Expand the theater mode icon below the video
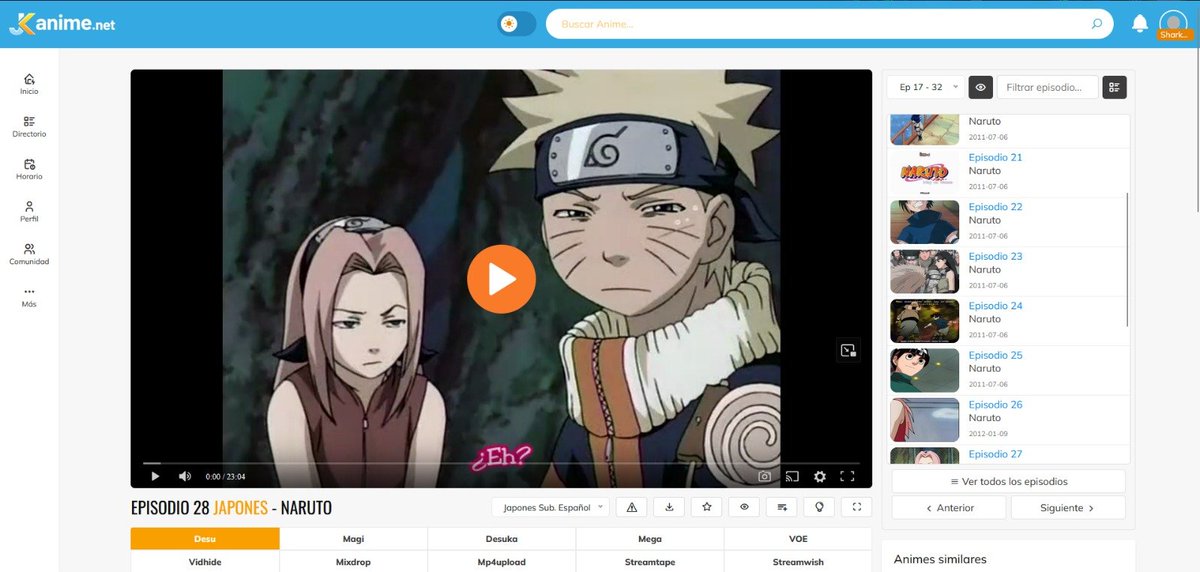Image resolution: width=1200 pixels, height=572 pixels. coord(857,507)
